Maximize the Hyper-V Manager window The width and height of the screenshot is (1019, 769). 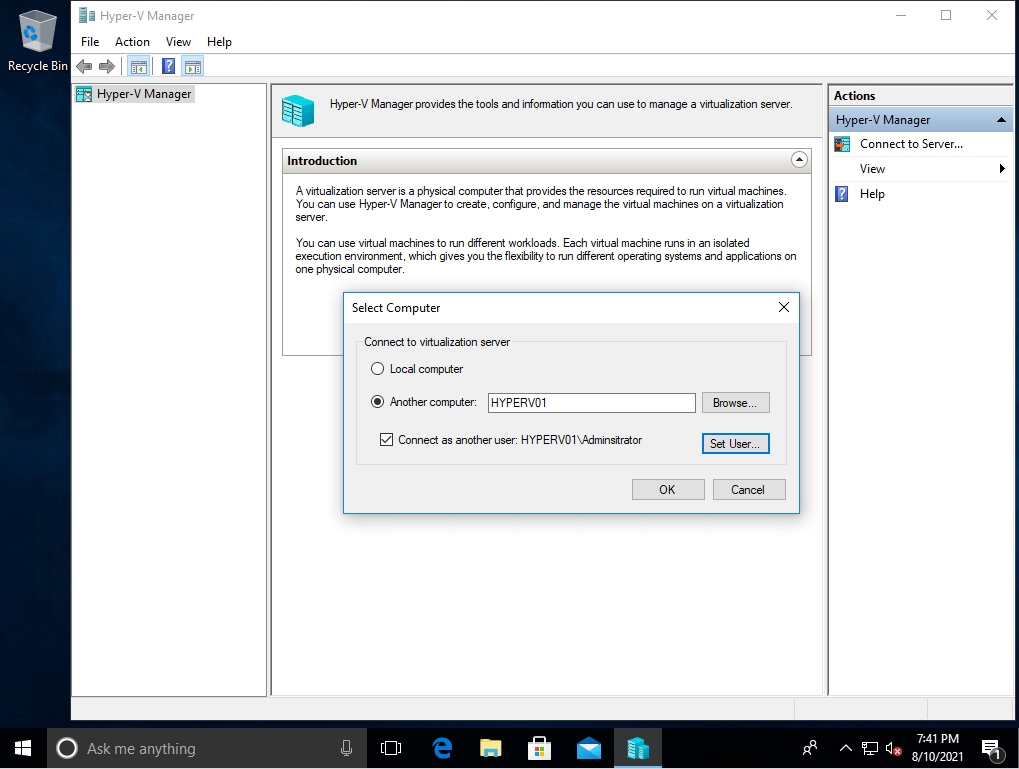click(x=946, y=16)
